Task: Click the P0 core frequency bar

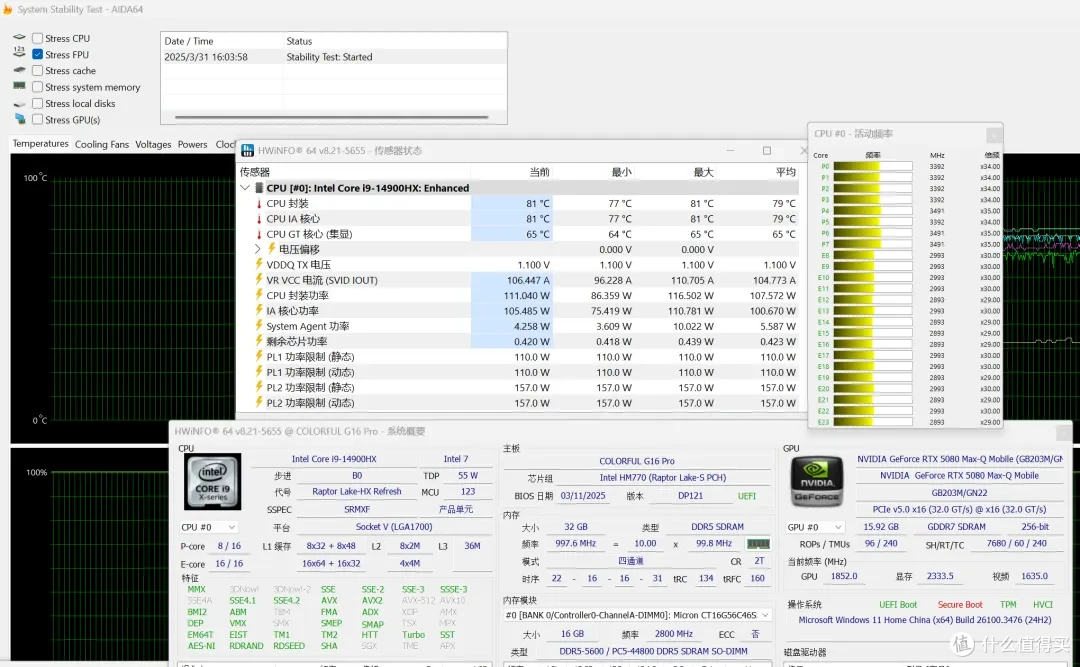Action: click(873, 166)
